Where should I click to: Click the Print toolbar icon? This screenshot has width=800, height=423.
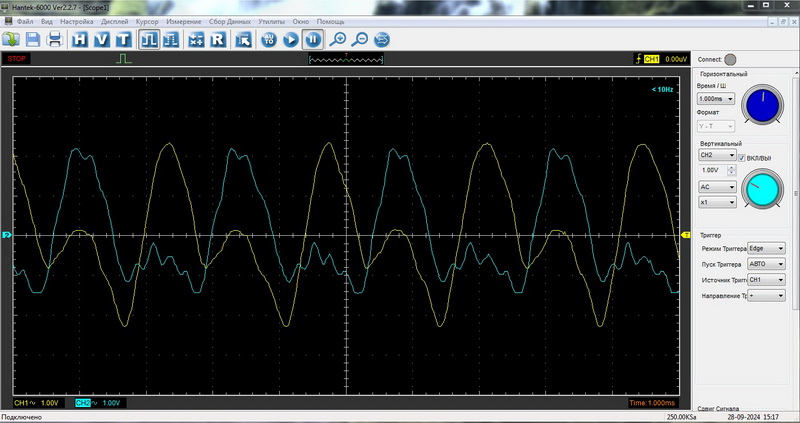tap(55, 40)
